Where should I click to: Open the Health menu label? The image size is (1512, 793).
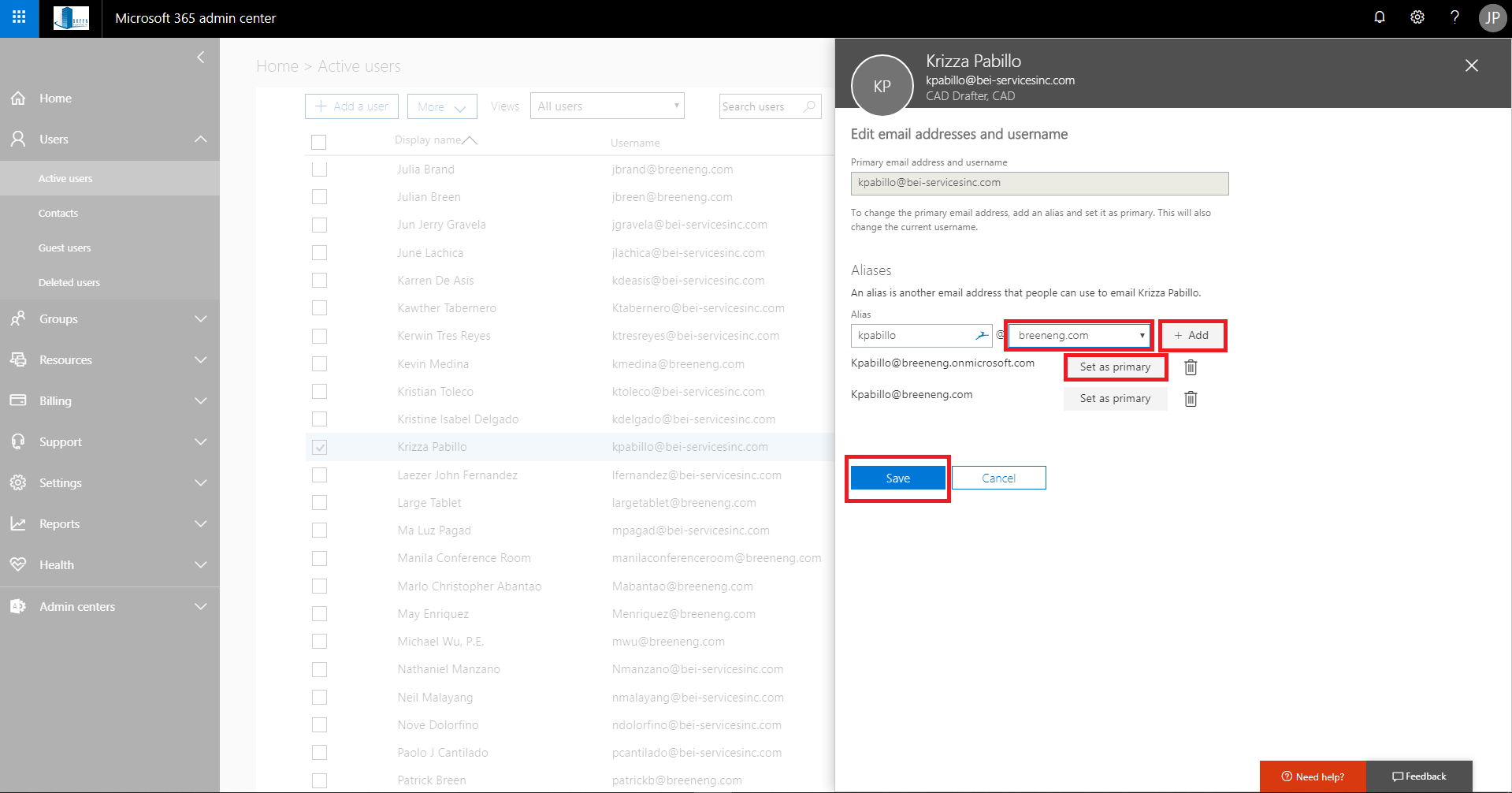(x=57, y=565)
